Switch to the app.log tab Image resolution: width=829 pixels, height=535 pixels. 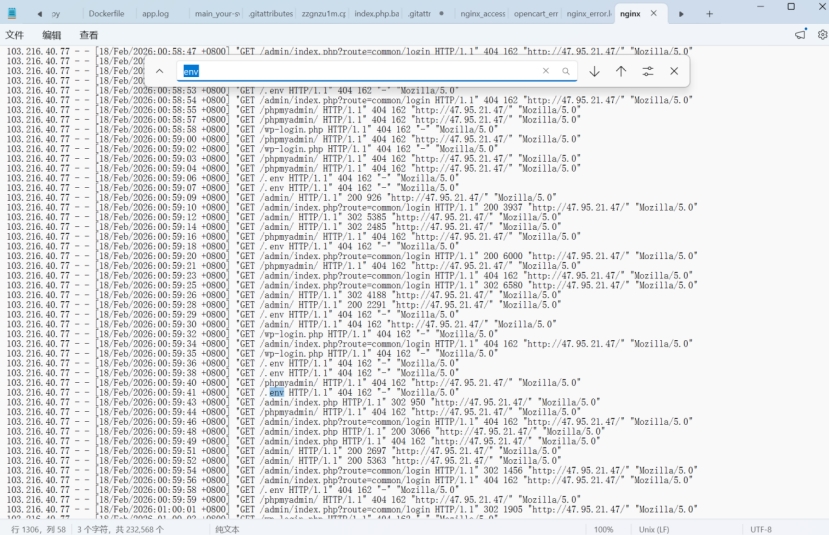(155, 14)
